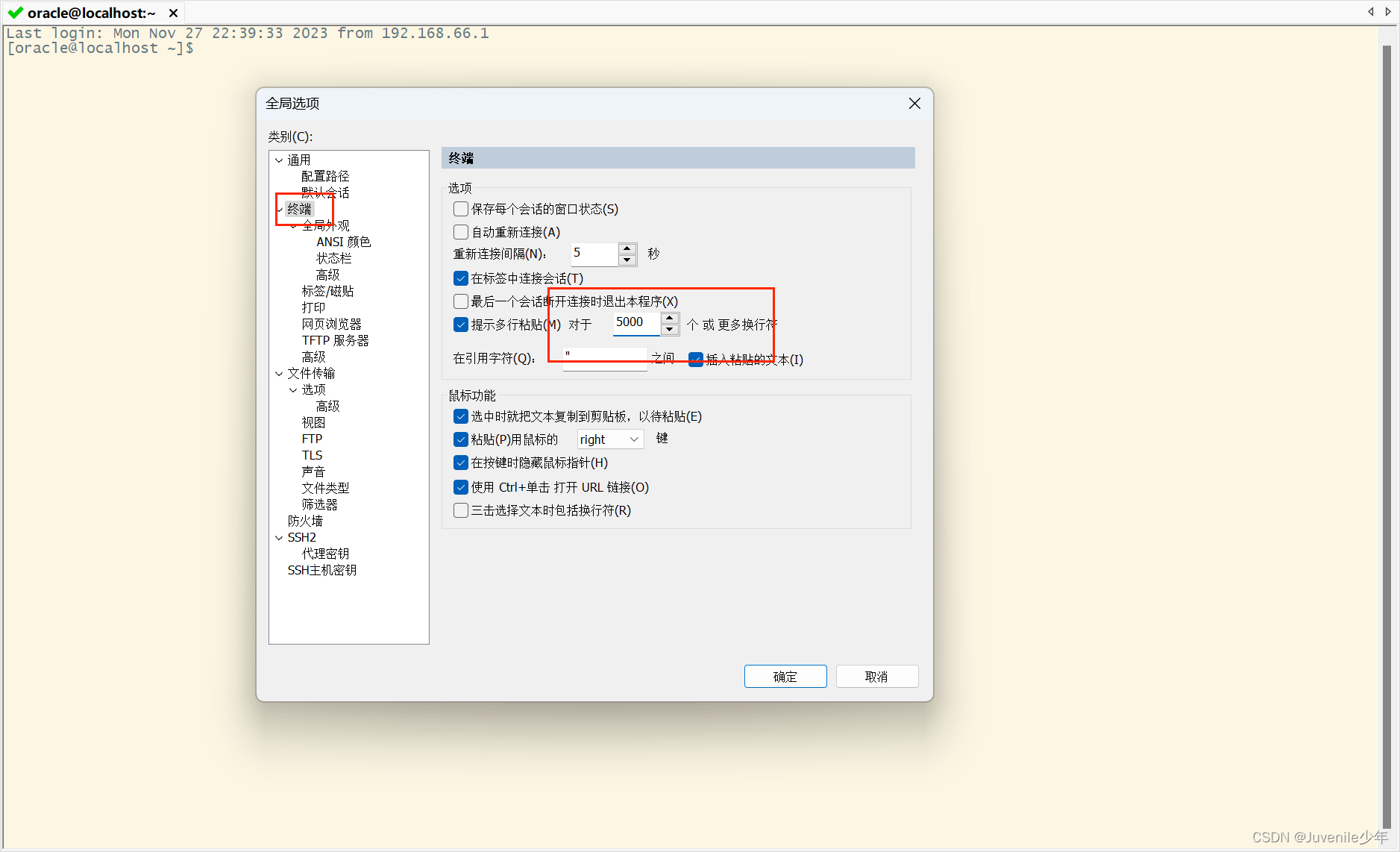Click the tab scroll right arrow
The height and width of the screenshot is (852, 1400).
(x=1387, y=11)
